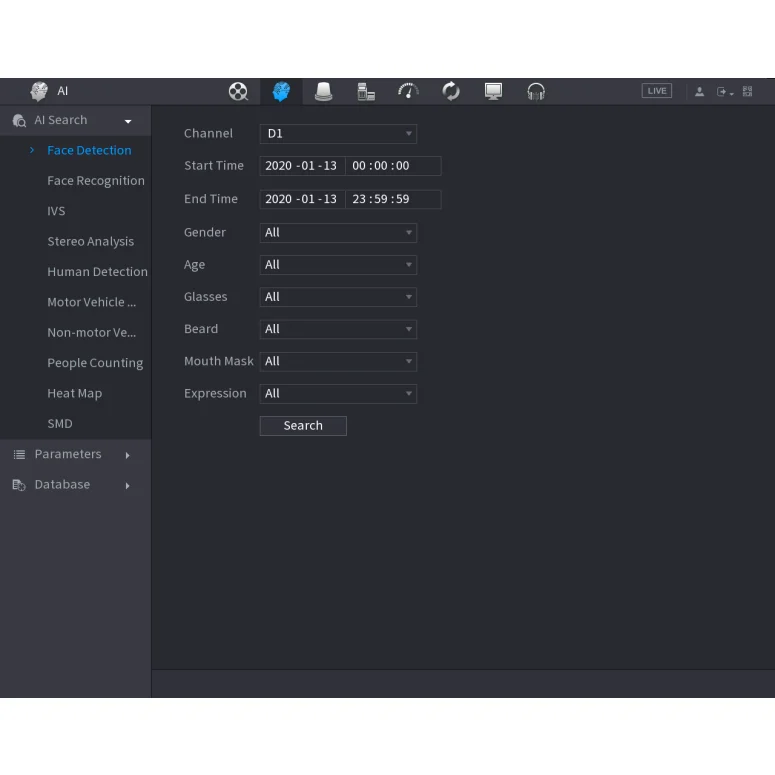775x775 pixels.
Task: Open the Channel dropdown showing D1
Action: click(x=338, y=134)
